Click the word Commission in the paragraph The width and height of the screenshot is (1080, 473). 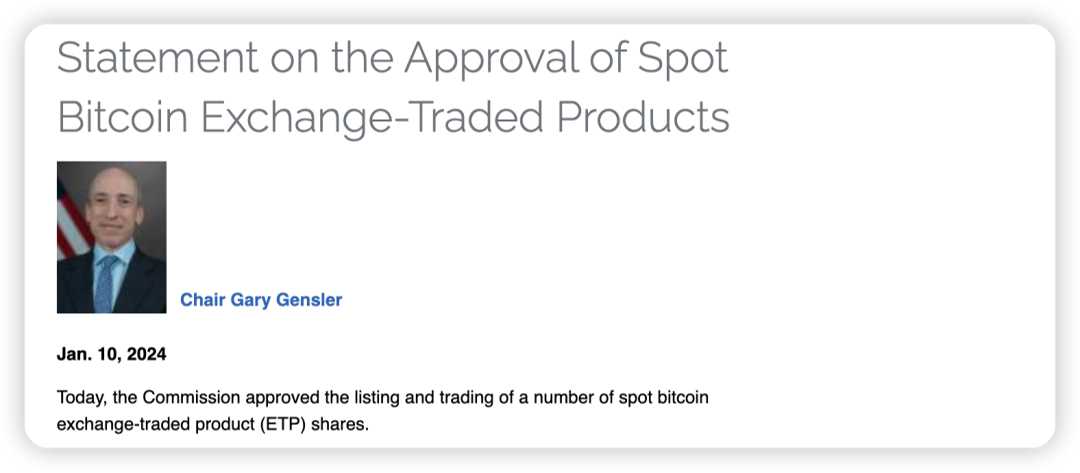click(192, 398)
